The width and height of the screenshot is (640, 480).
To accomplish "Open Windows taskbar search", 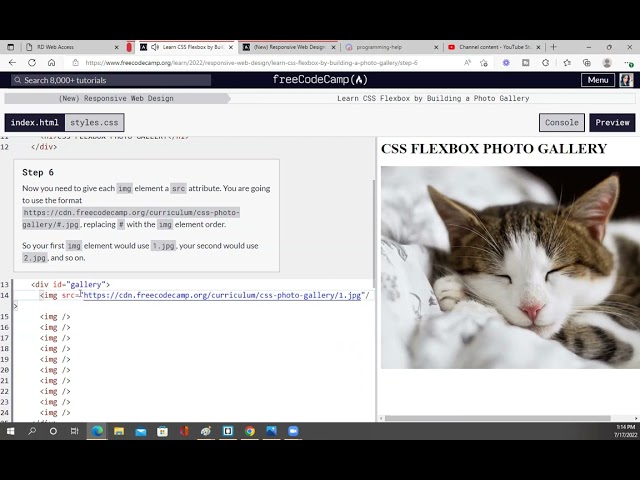I will point(32,431).
